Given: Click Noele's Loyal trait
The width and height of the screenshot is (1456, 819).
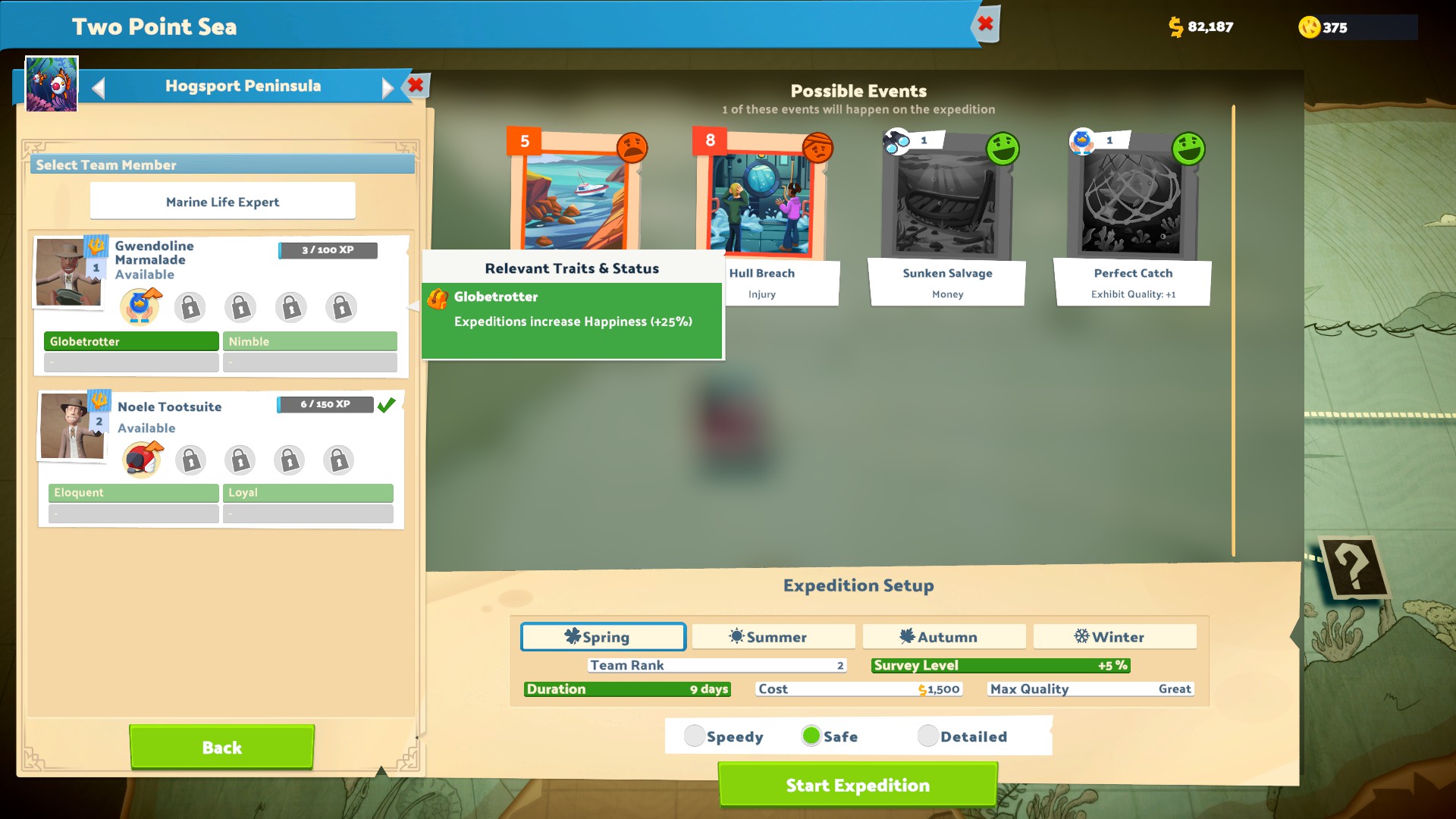Looking at the screenshot, I should (308, 492).
